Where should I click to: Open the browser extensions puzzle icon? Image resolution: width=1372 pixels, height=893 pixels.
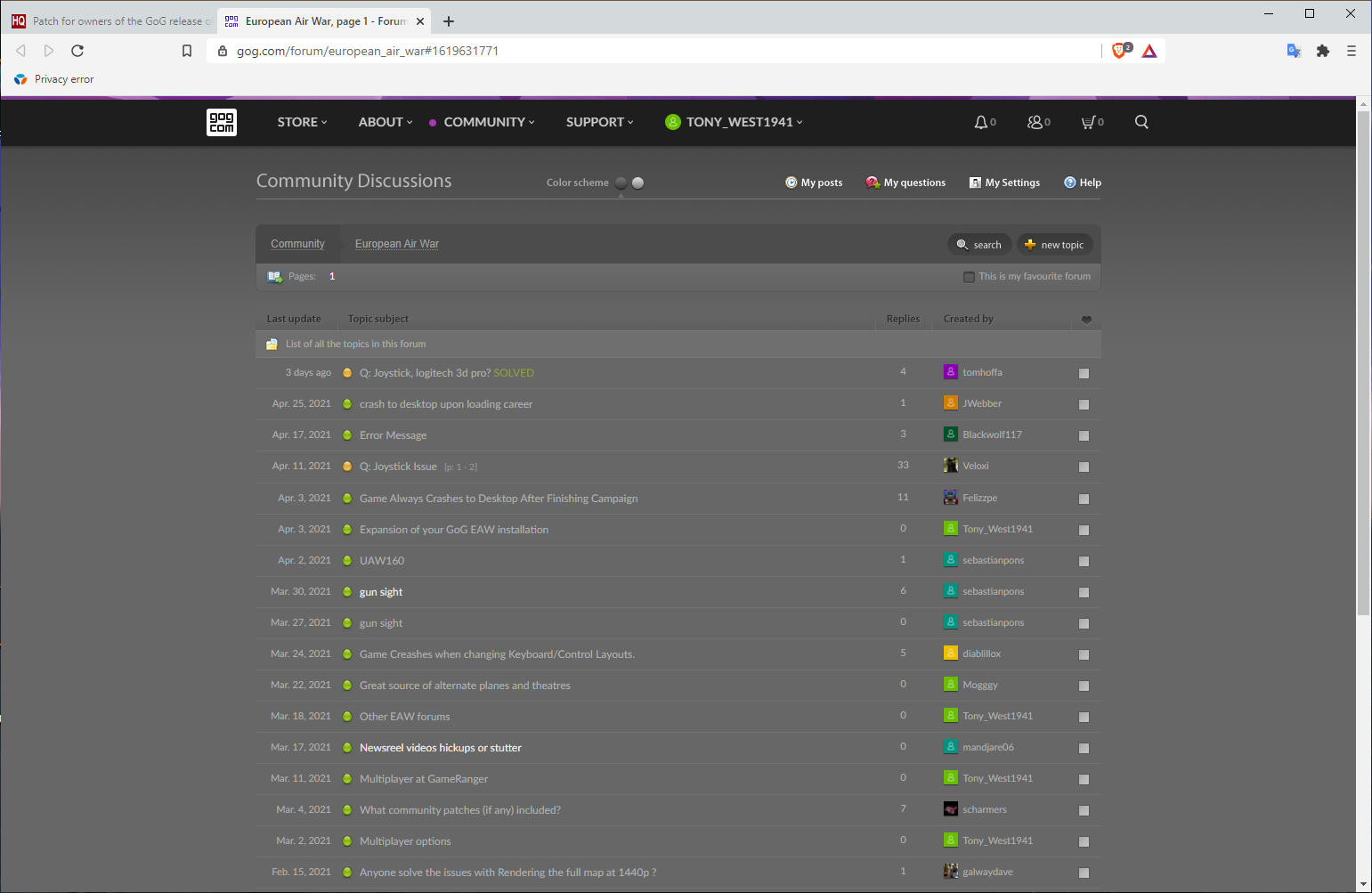click(1323, 51)
